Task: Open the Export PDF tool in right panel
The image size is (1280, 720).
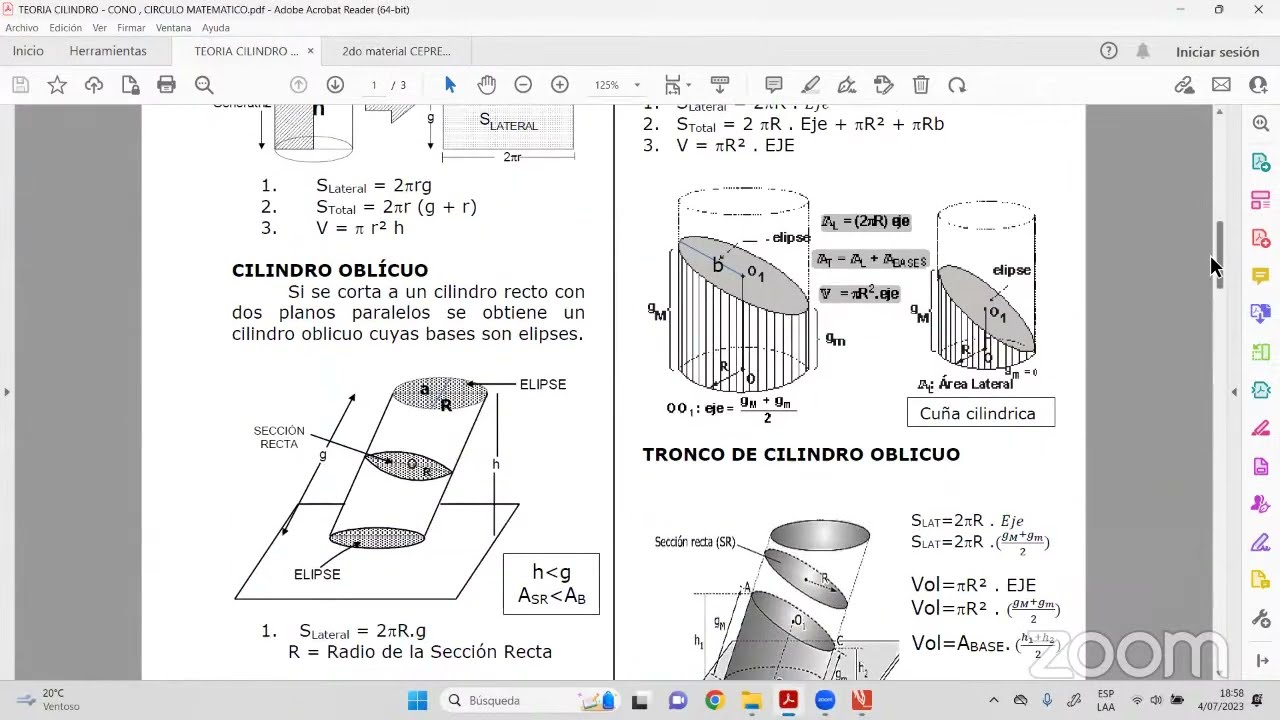Action: [x=1261, y=162]
